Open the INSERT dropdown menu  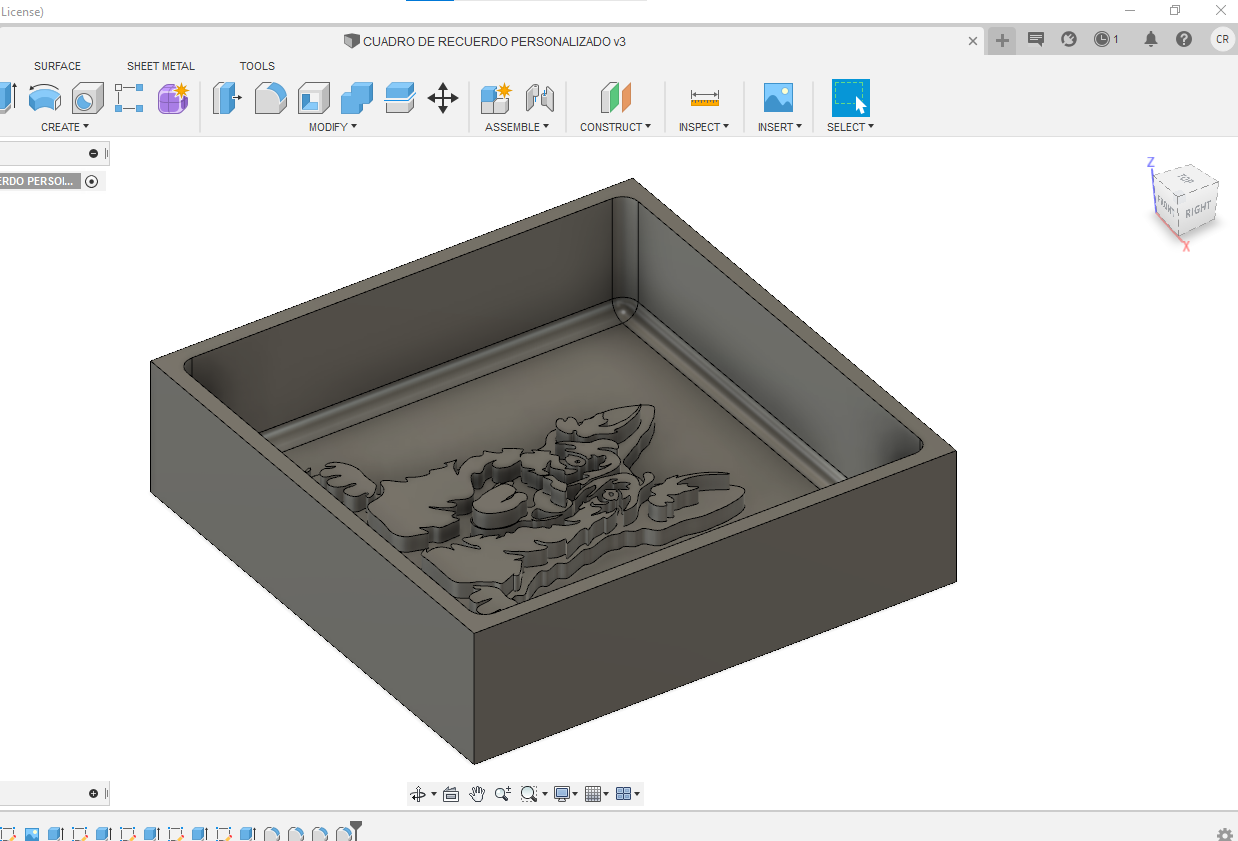point(780,127)
